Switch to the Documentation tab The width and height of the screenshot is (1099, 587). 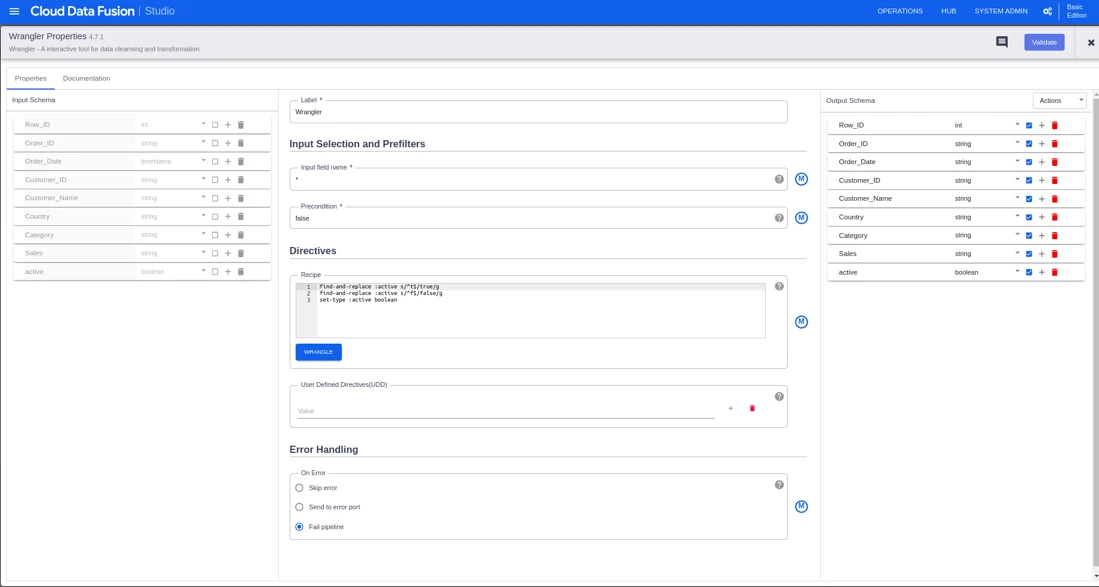(x=86, y=78)
